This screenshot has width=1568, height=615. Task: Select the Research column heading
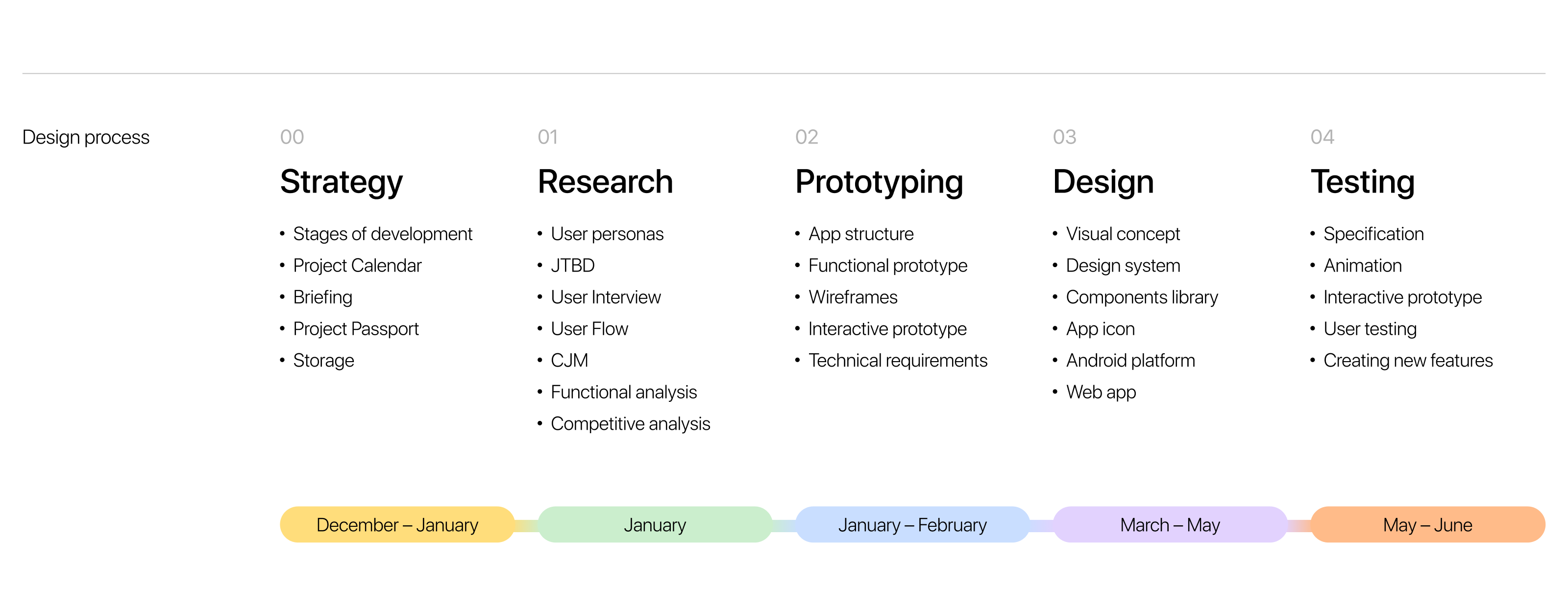(605, 181)
